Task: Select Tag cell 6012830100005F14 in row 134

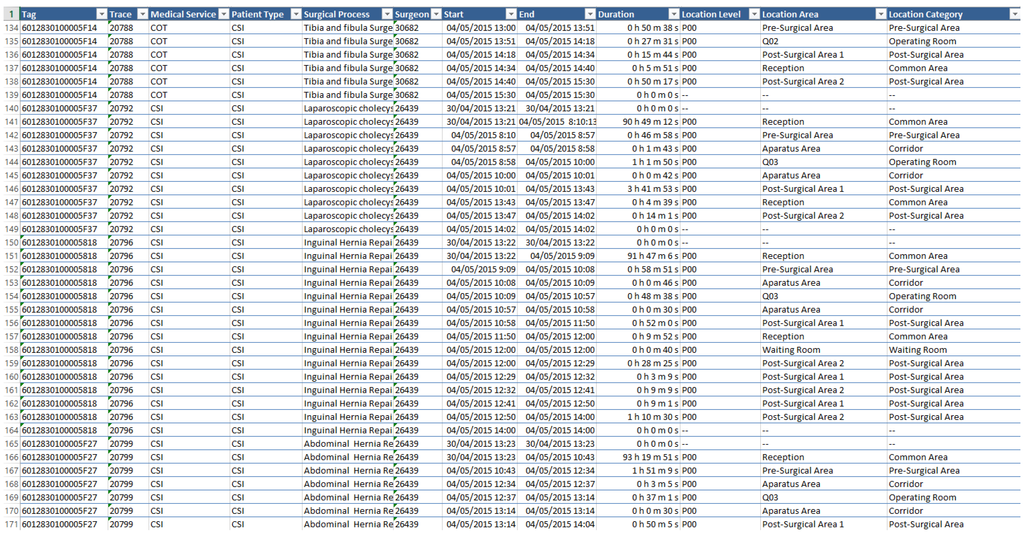Action: [63, 28]
